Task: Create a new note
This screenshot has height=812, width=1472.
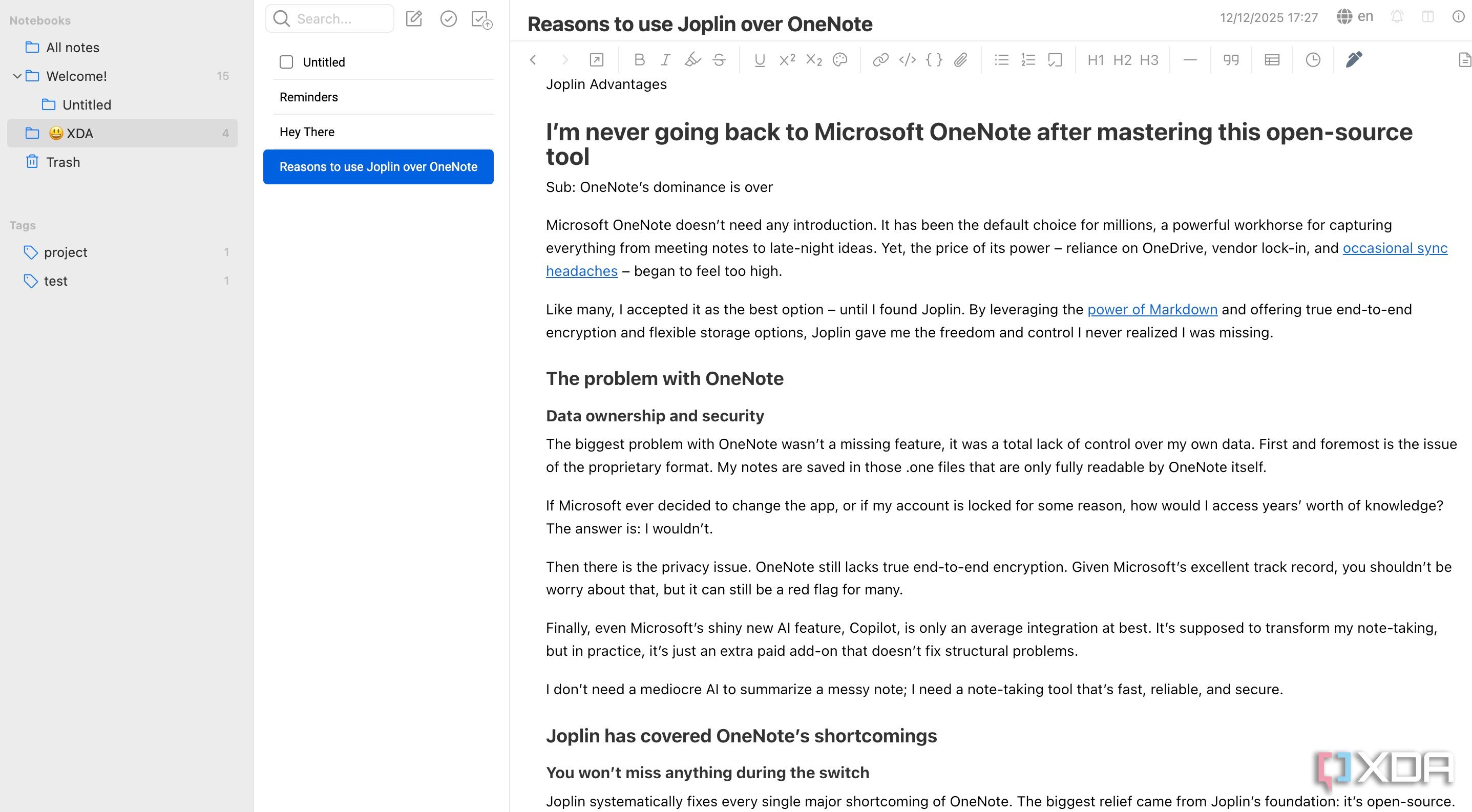Action: point(414,19)
